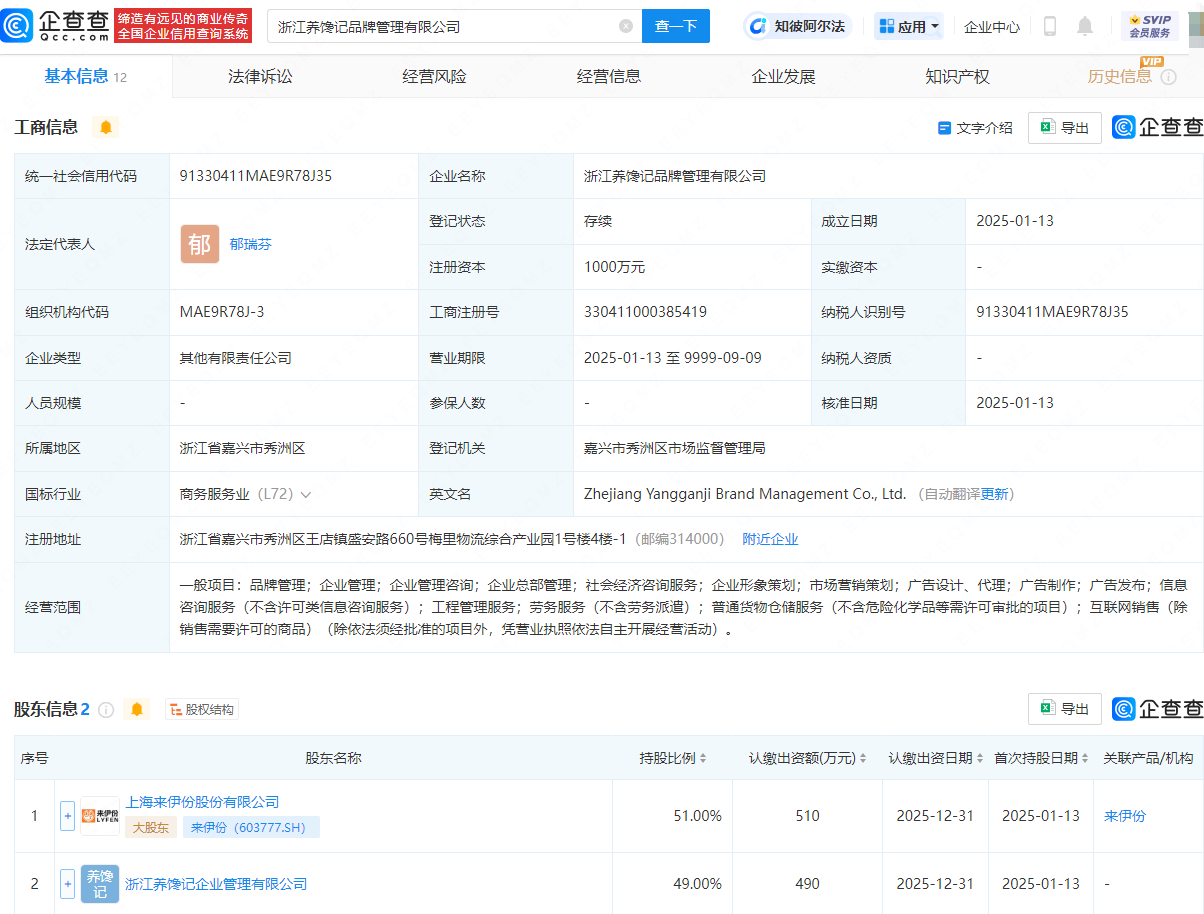Open the 应用 dropdown menu

[x=909, y=26]
